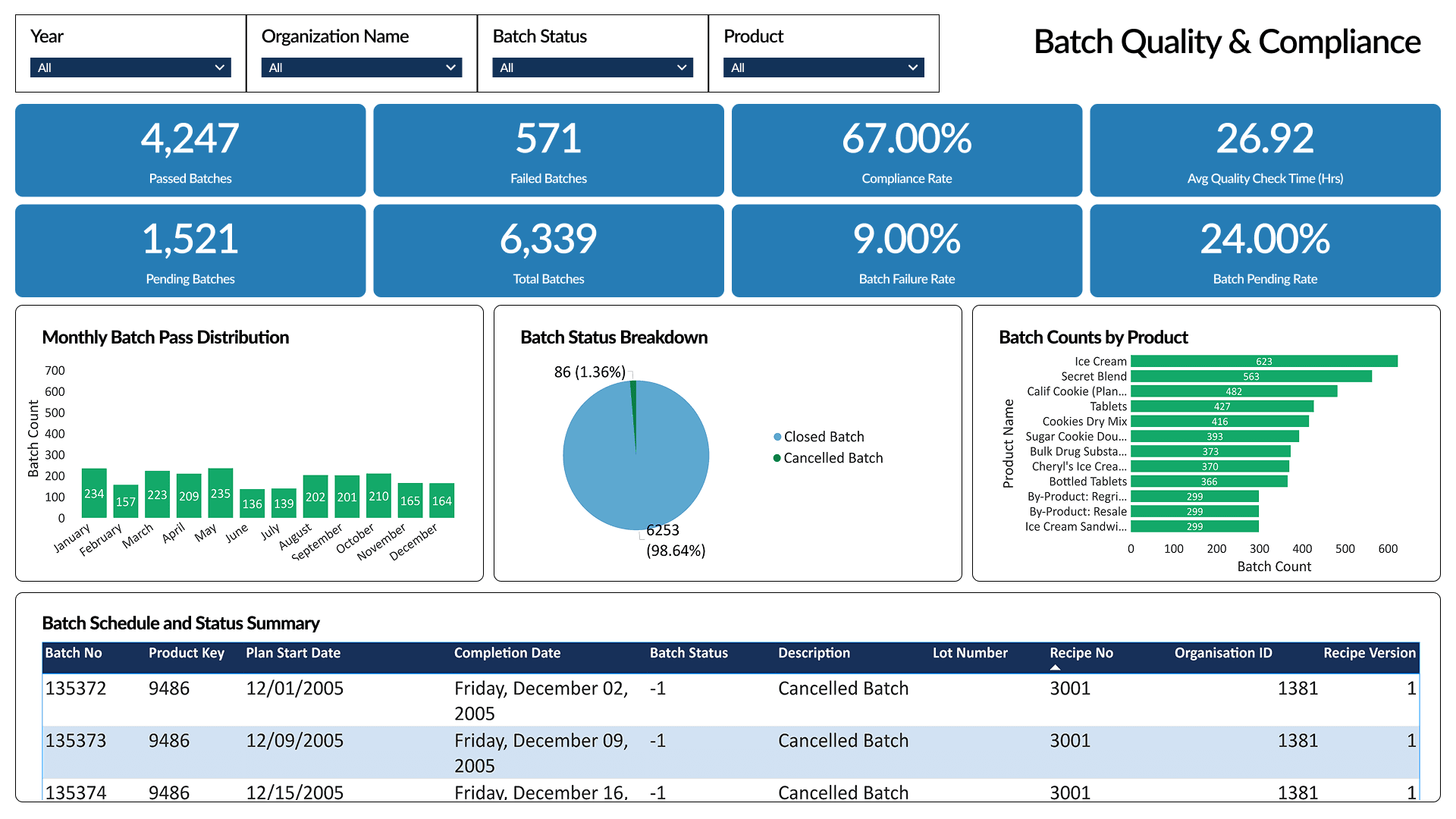
Task: Click the Cancelled Batch legend marker
Action: pos(777,458)
